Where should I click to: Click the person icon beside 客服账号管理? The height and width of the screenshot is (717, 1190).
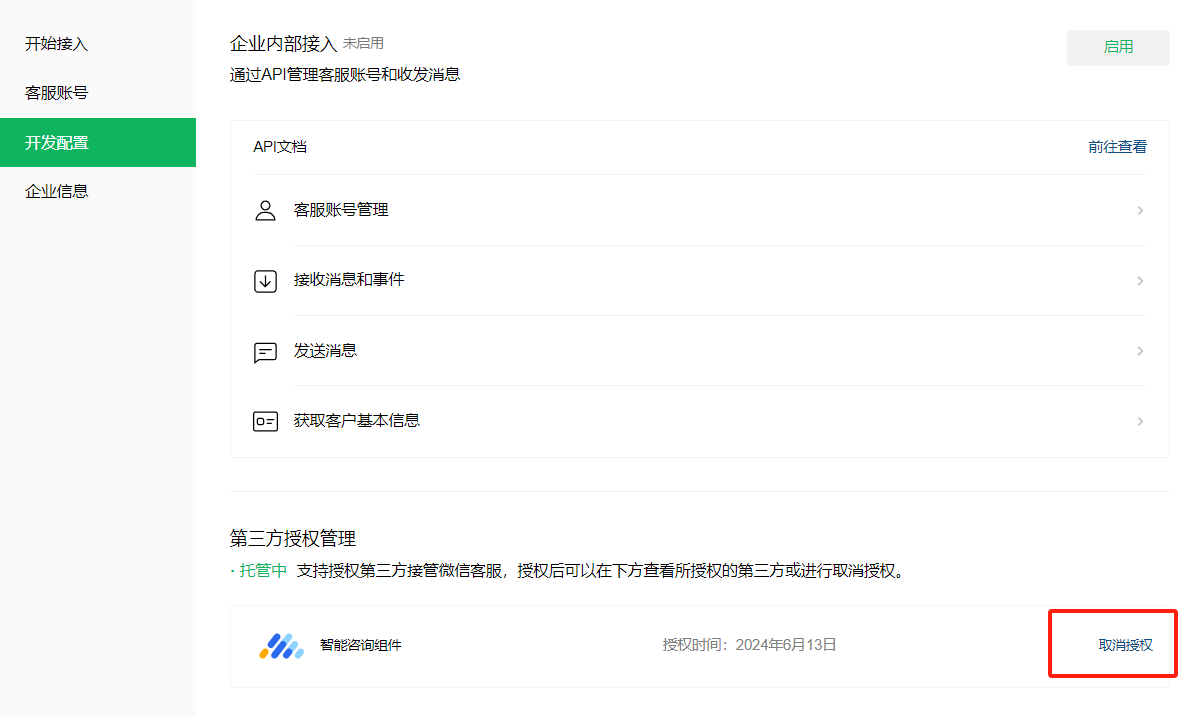click(265, 210)
